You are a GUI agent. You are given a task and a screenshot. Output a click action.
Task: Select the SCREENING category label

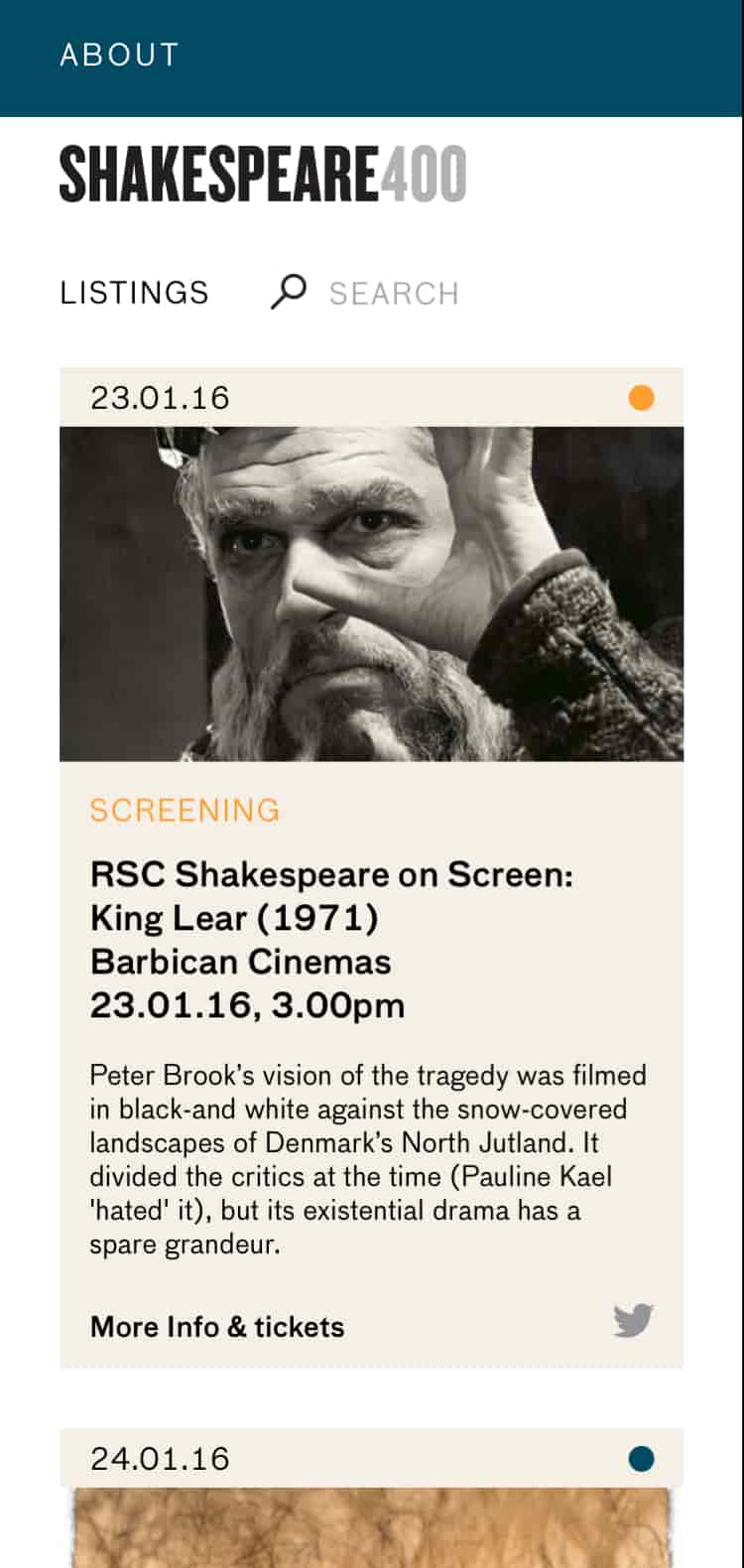[x=186, y=810]
